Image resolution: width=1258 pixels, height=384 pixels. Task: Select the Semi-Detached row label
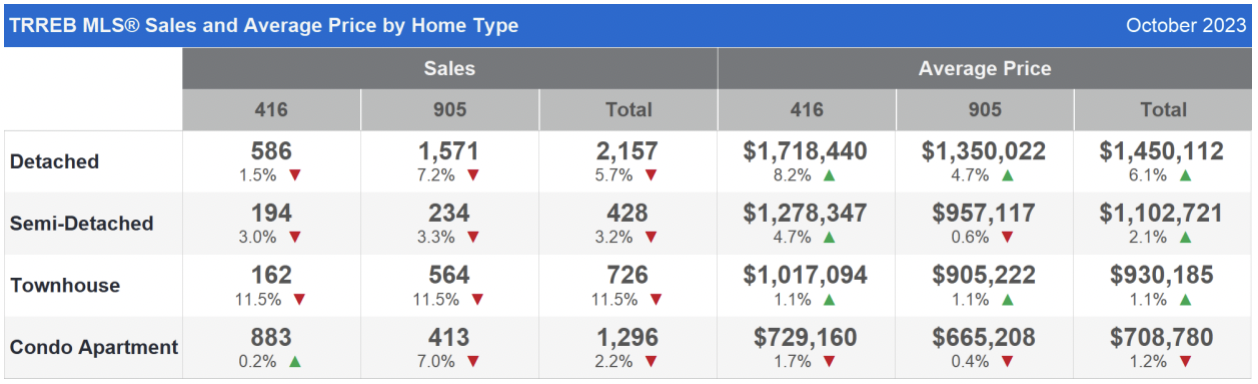point(82,223)
